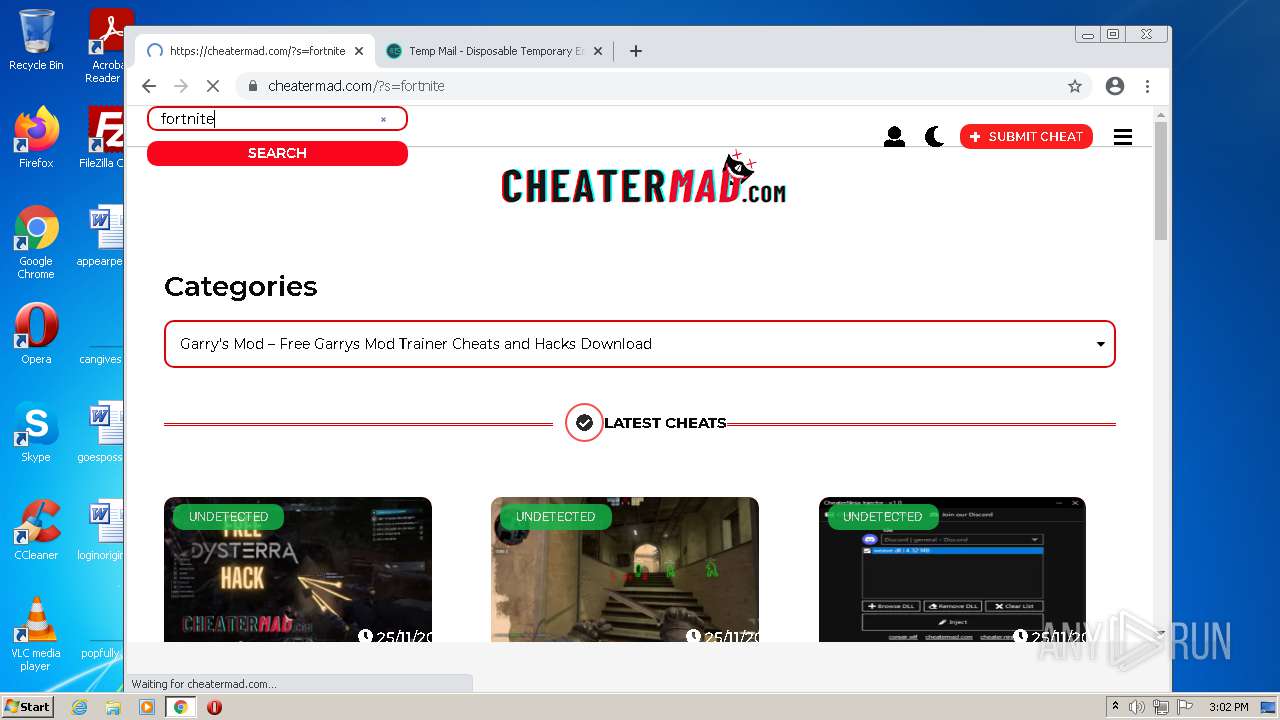Open Acrobat Reader desktop shortcut

point(106,45)
